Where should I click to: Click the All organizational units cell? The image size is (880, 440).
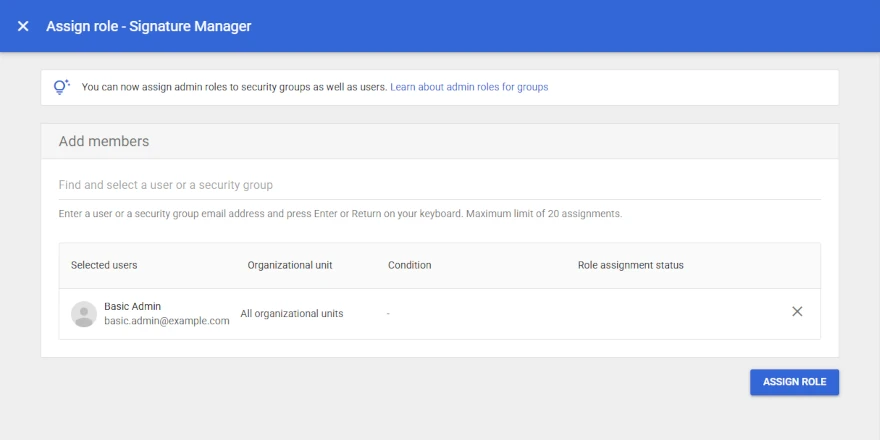coord(292,314)
